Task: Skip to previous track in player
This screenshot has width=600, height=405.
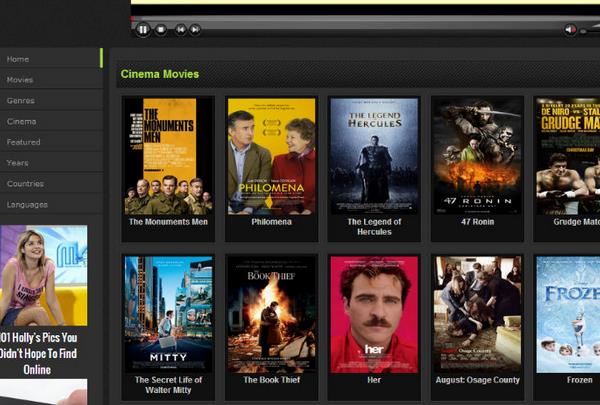Action: pos(181,29)
